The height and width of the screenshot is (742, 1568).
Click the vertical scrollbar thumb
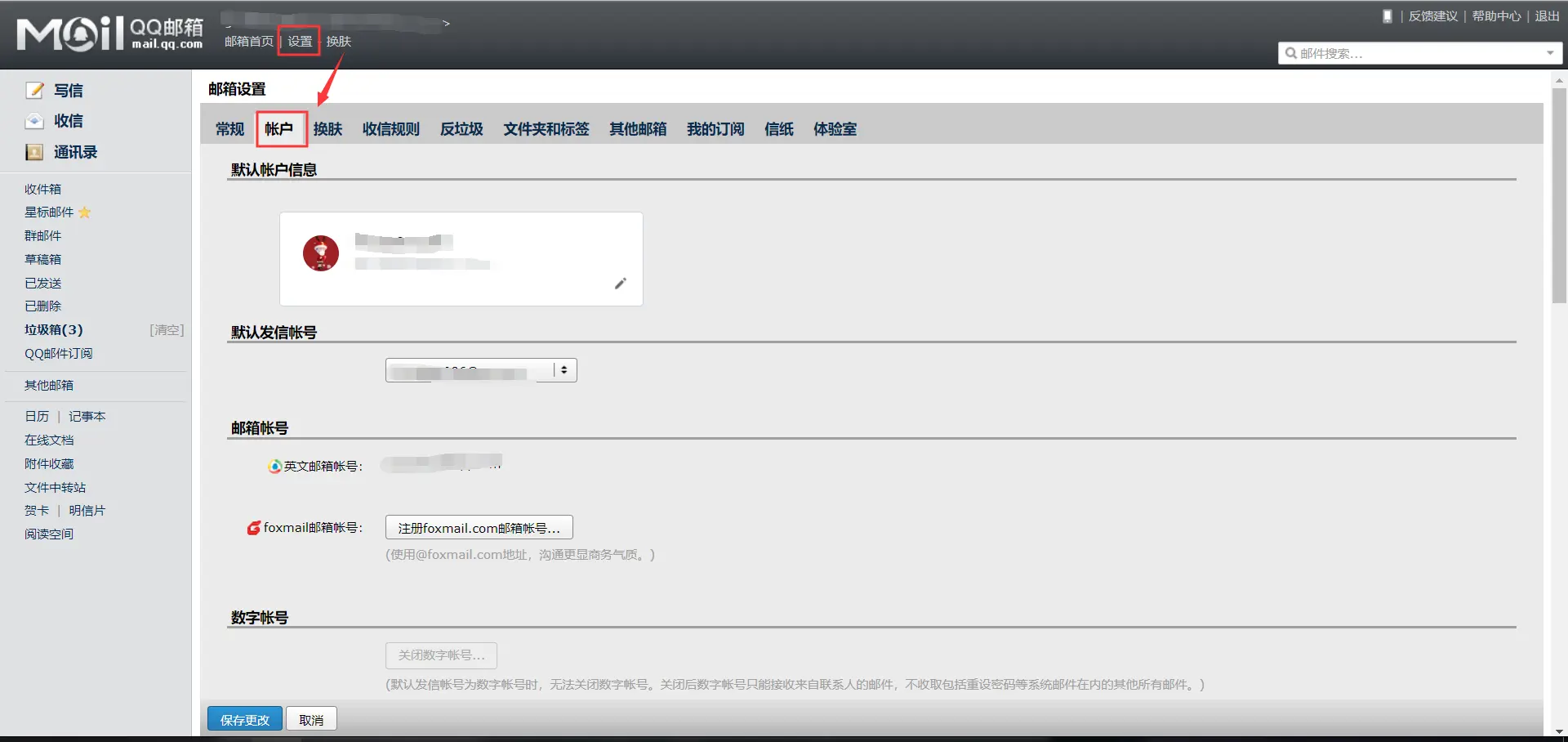1560,195
